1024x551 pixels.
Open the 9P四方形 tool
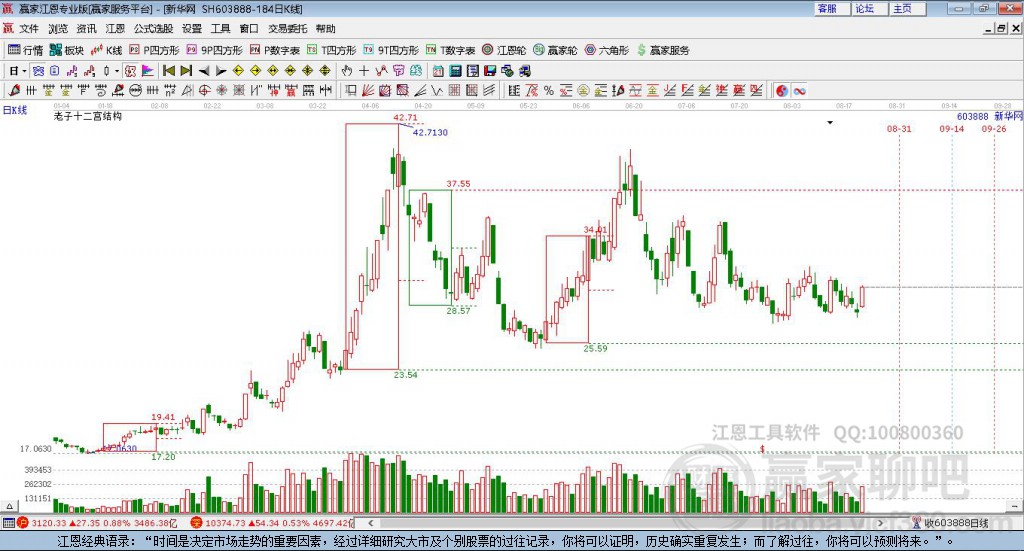coord(214,50)
